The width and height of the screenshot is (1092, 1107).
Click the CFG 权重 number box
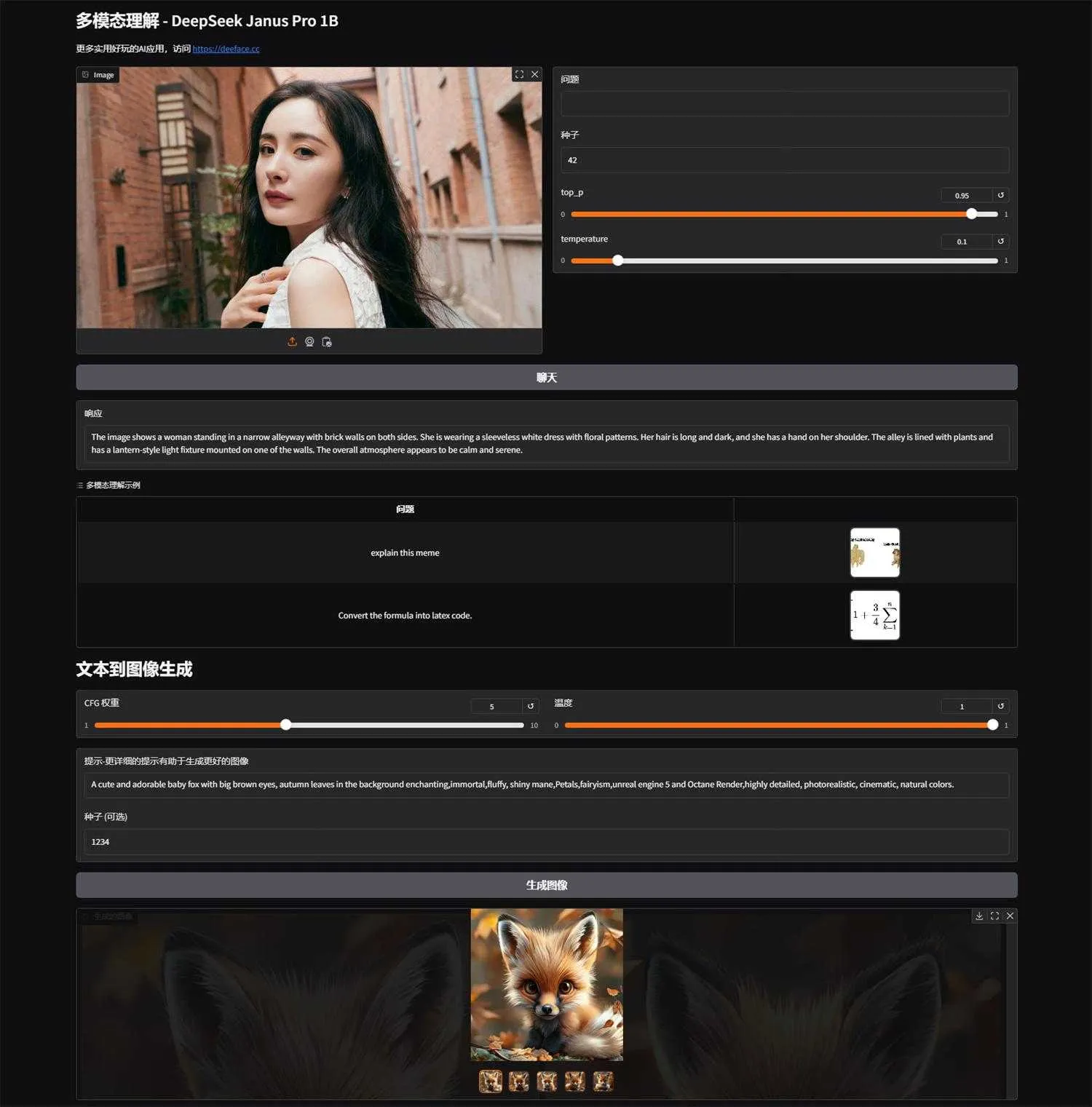[496, 706]
